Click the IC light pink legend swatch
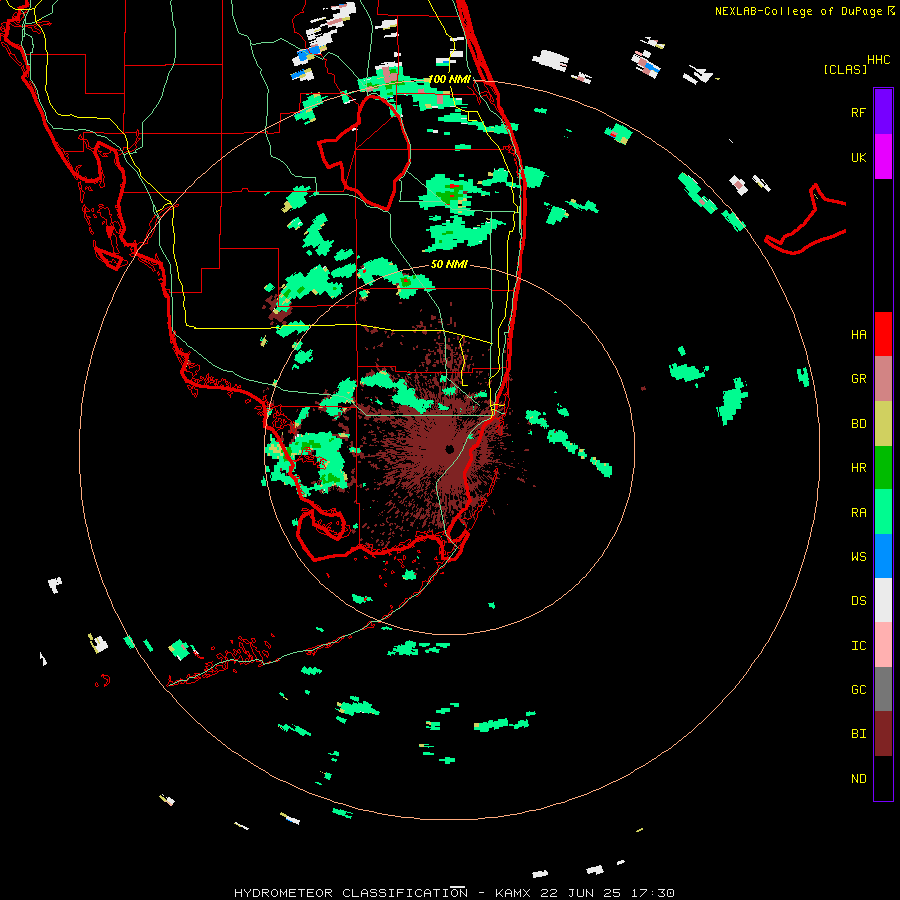This screenshot has height=900, width=900. [x=883, y=645]
